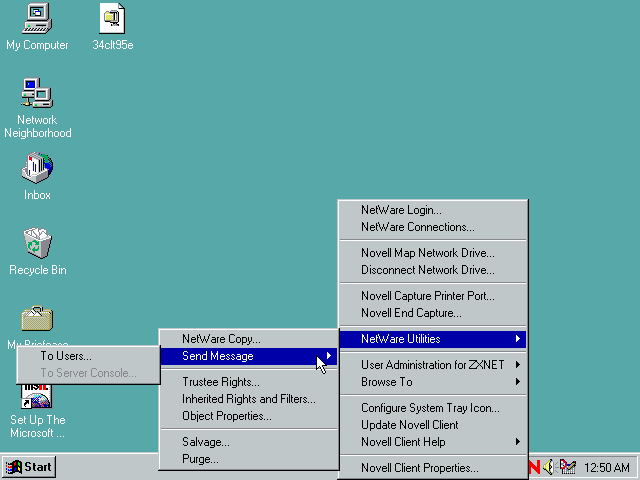Choose Novell Capture Printer Port...

click(x=433, y=296)
